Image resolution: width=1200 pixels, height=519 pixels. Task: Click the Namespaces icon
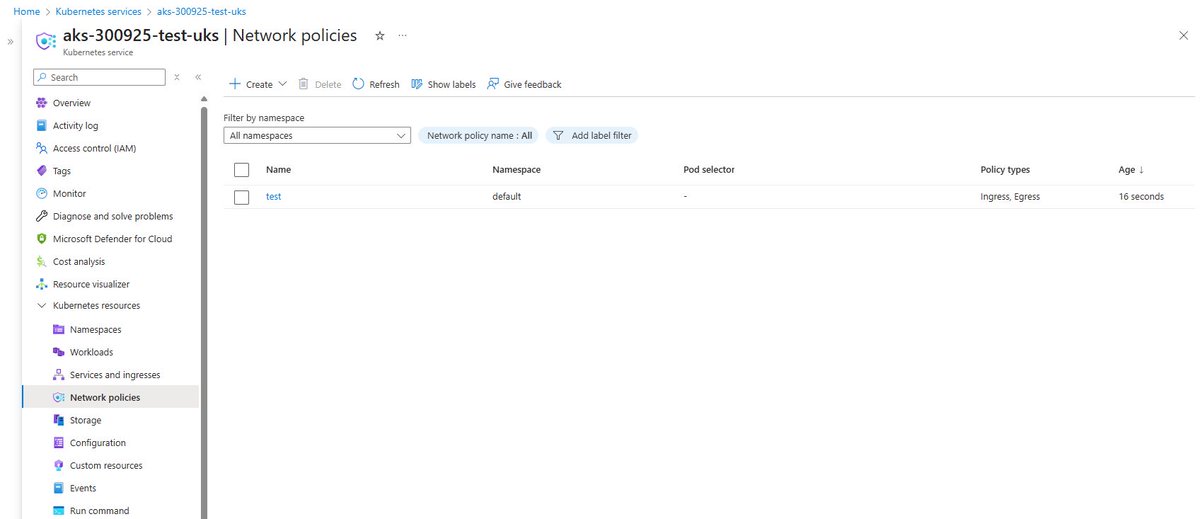click(58, 330)
